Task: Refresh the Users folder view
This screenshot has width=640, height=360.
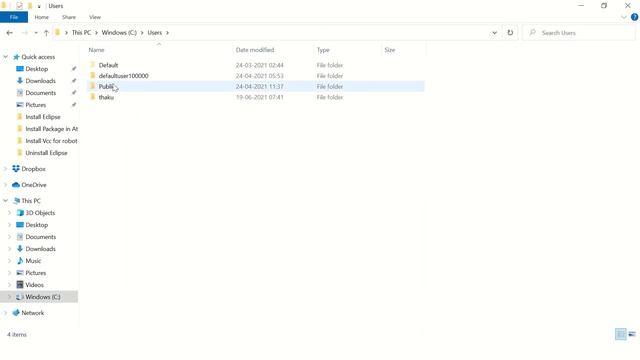Action: click(x=510, y=33)
